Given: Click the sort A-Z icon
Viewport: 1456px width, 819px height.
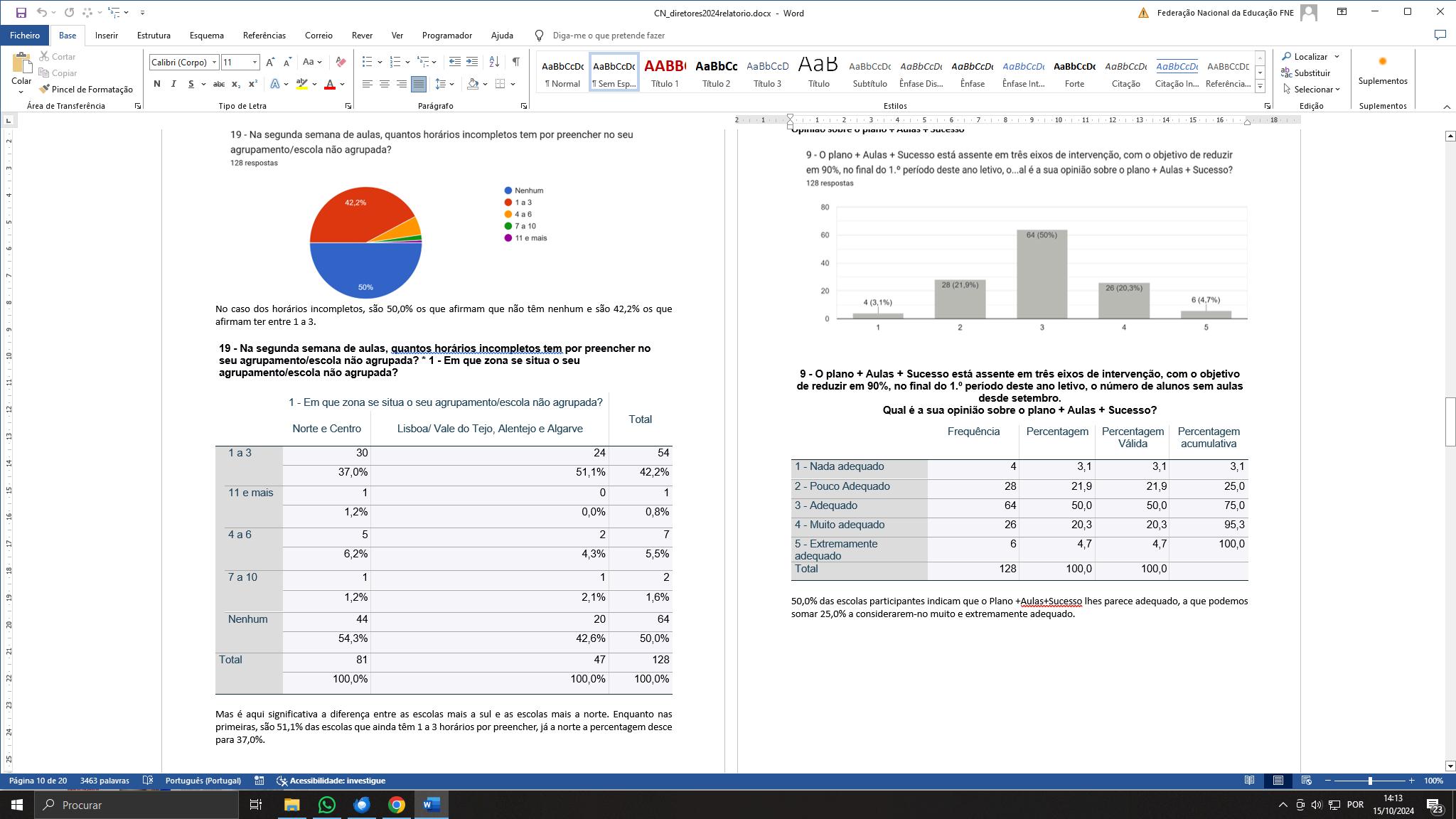Looking at the screenshot, I should click(x=495, y=62).
